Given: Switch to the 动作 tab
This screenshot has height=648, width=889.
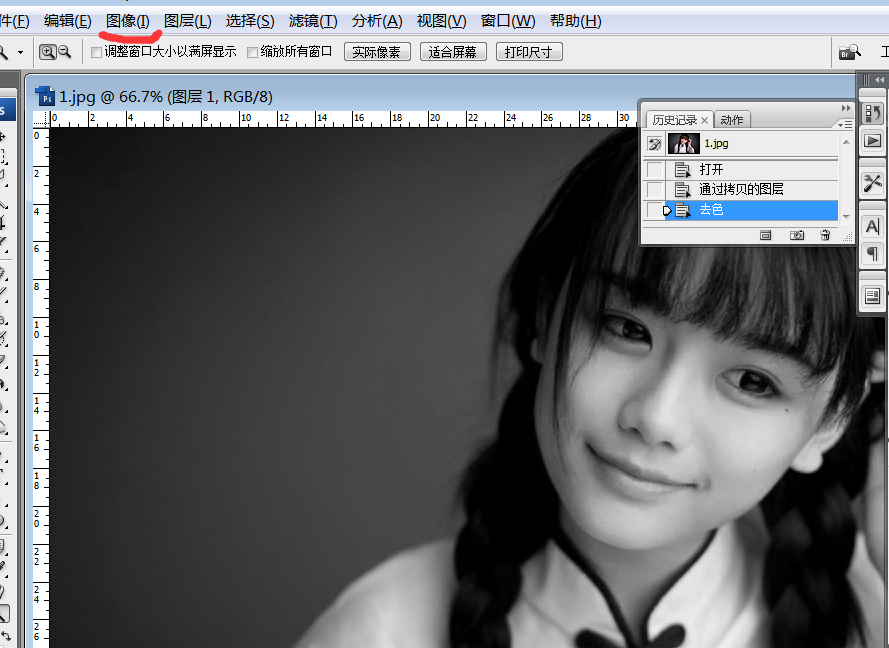Looking at the screenshot, I should (x=731, y=120).
